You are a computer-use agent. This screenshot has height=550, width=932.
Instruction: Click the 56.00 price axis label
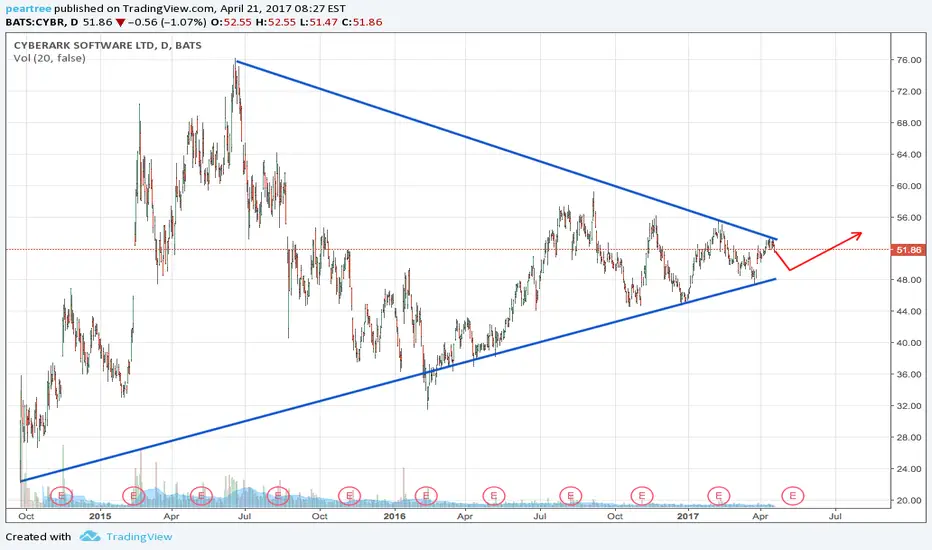(x=909, y=218)
